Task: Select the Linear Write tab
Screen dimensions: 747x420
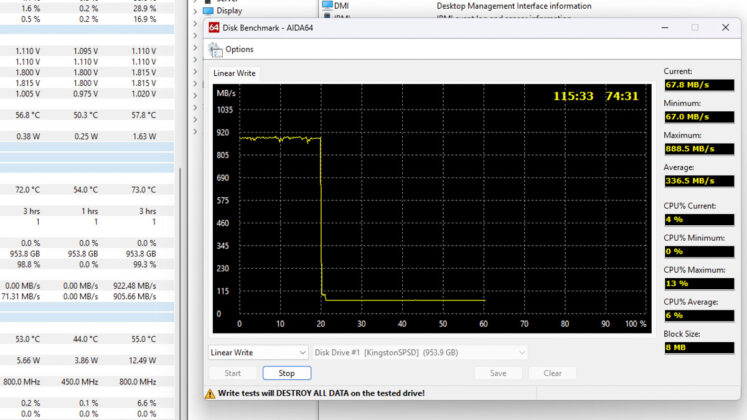Action: (234, 73)
